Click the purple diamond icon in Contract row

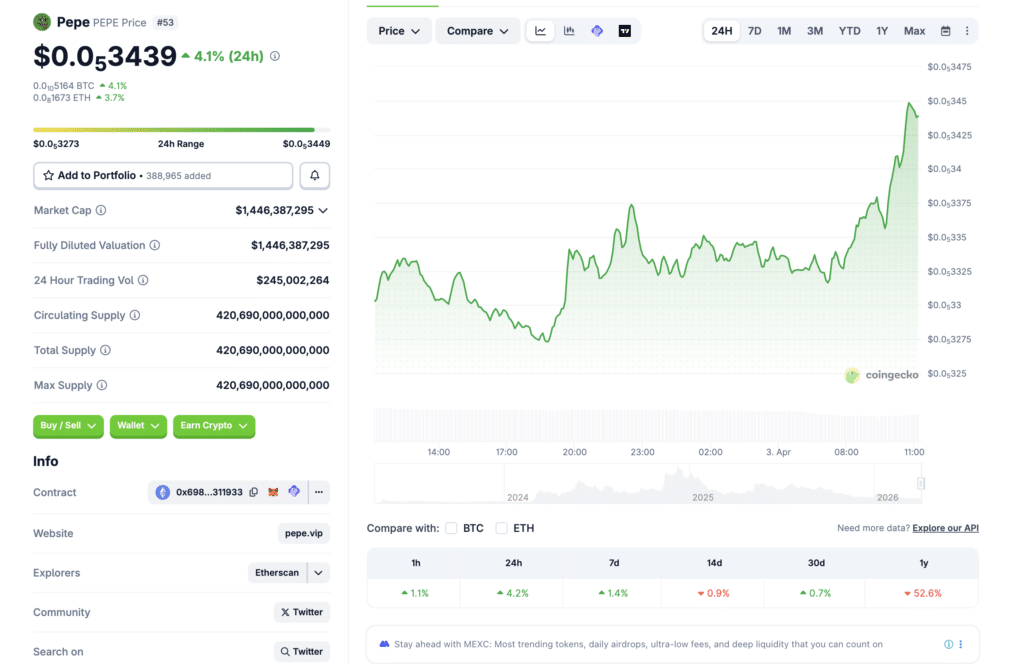coord(294,492)
